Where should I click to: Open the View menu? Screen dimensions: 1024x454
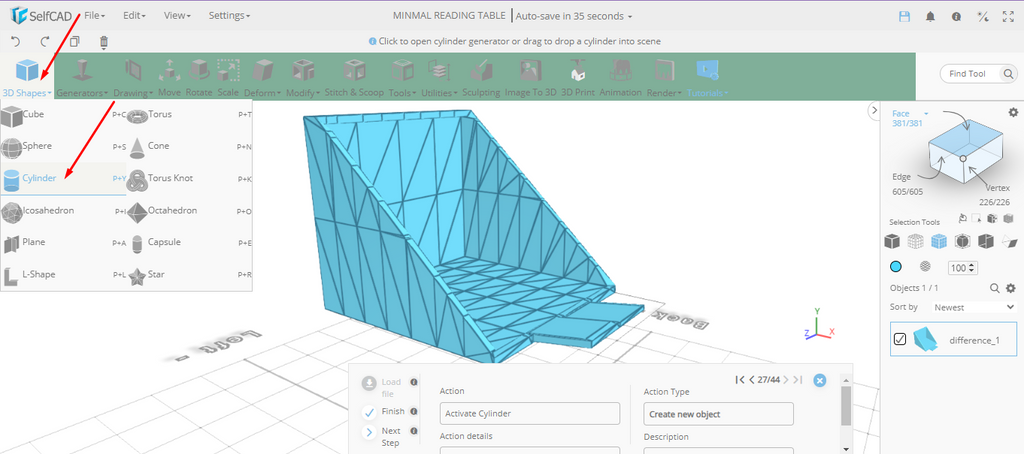[177, 16]
